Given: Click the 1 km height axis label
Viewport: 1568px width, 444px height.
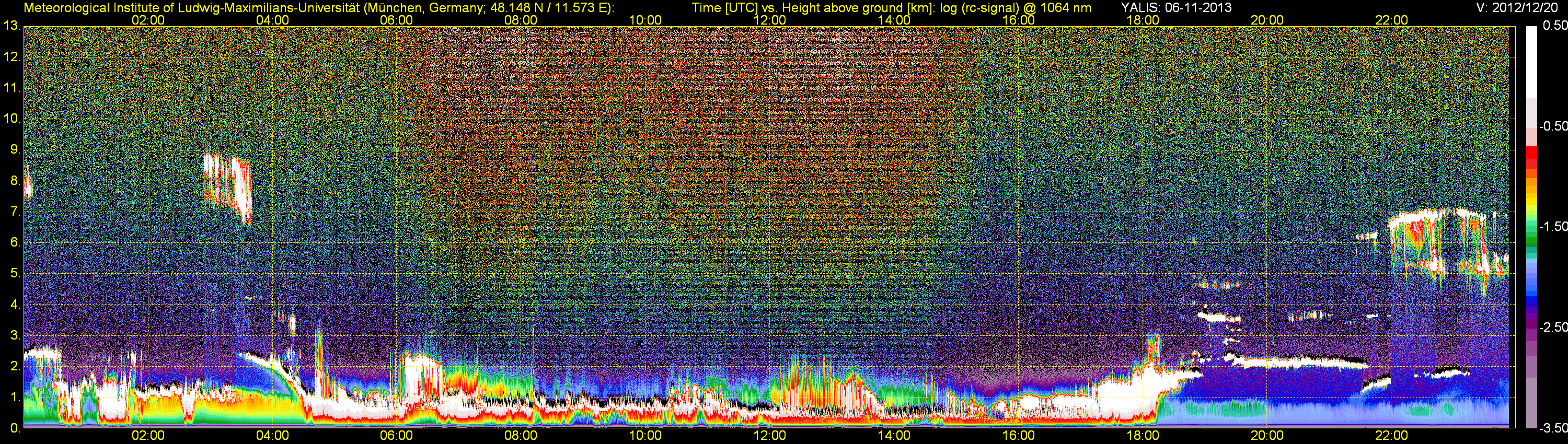Looking at the screenshot, I should pos(15,397).
